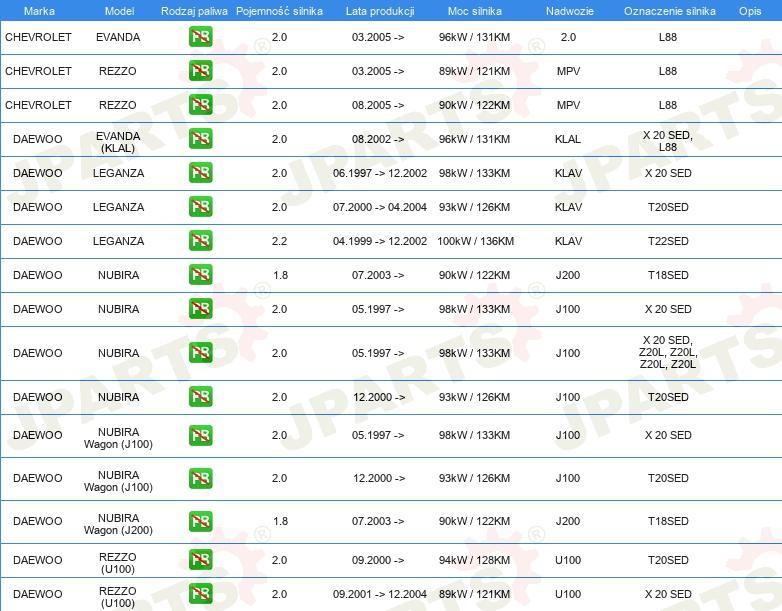Click the Oznaczenie silnika column header

669,11
